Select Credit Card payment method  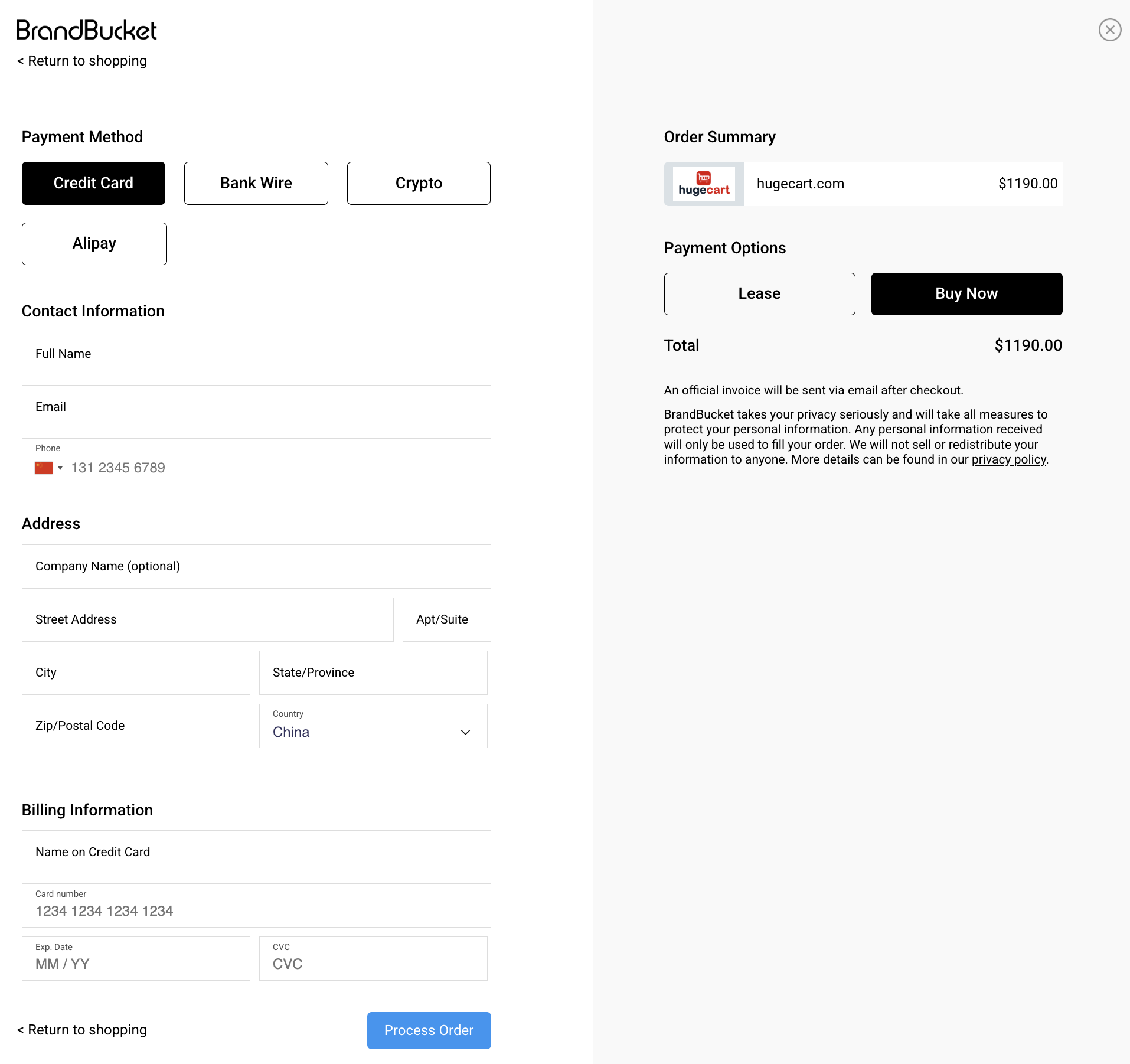93,183
